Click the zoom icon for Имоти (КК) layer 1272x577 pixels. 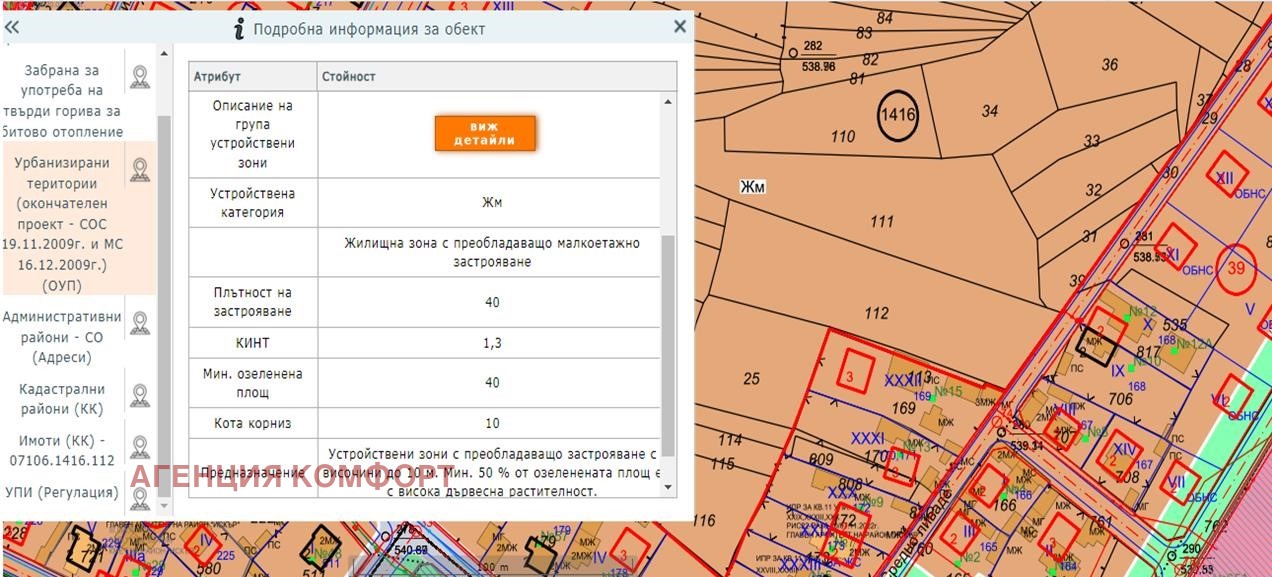click(x=140, y=446)
